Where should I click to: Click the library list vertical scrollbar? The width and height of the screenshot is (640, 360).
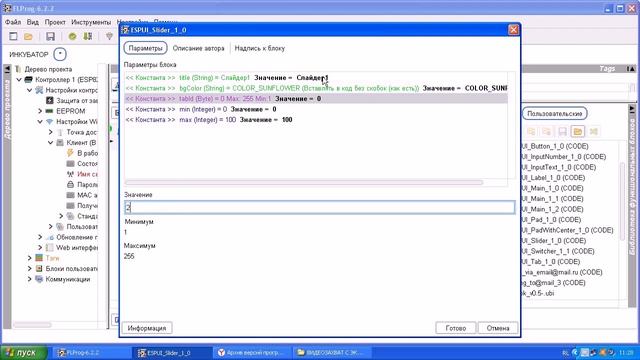click(x=622, y=202)
